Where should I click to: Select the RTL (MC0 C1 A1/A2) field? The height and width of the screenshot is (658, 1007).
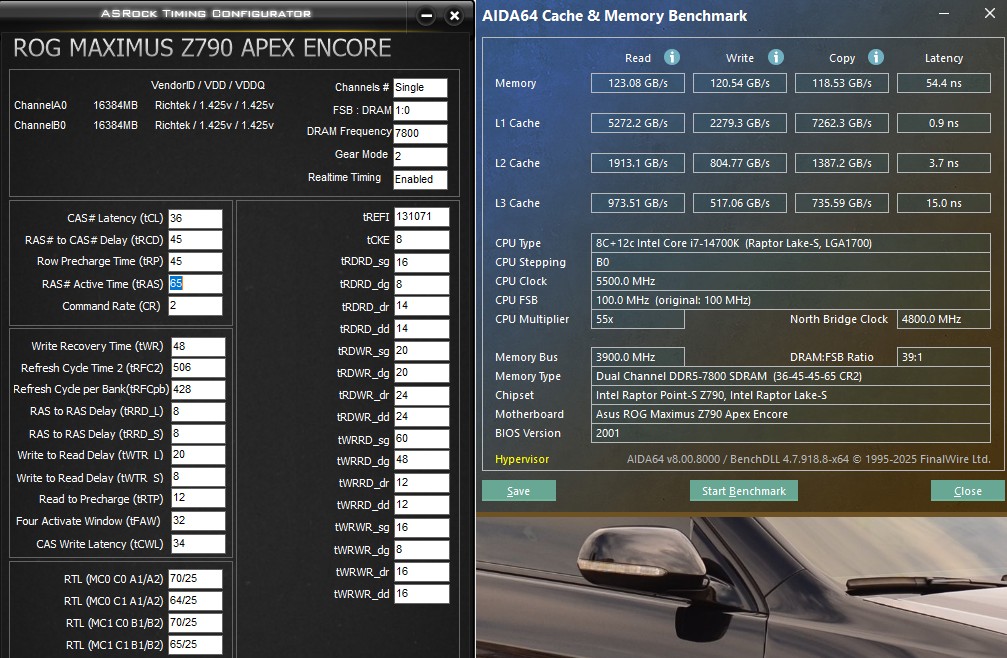coord(195,601)
